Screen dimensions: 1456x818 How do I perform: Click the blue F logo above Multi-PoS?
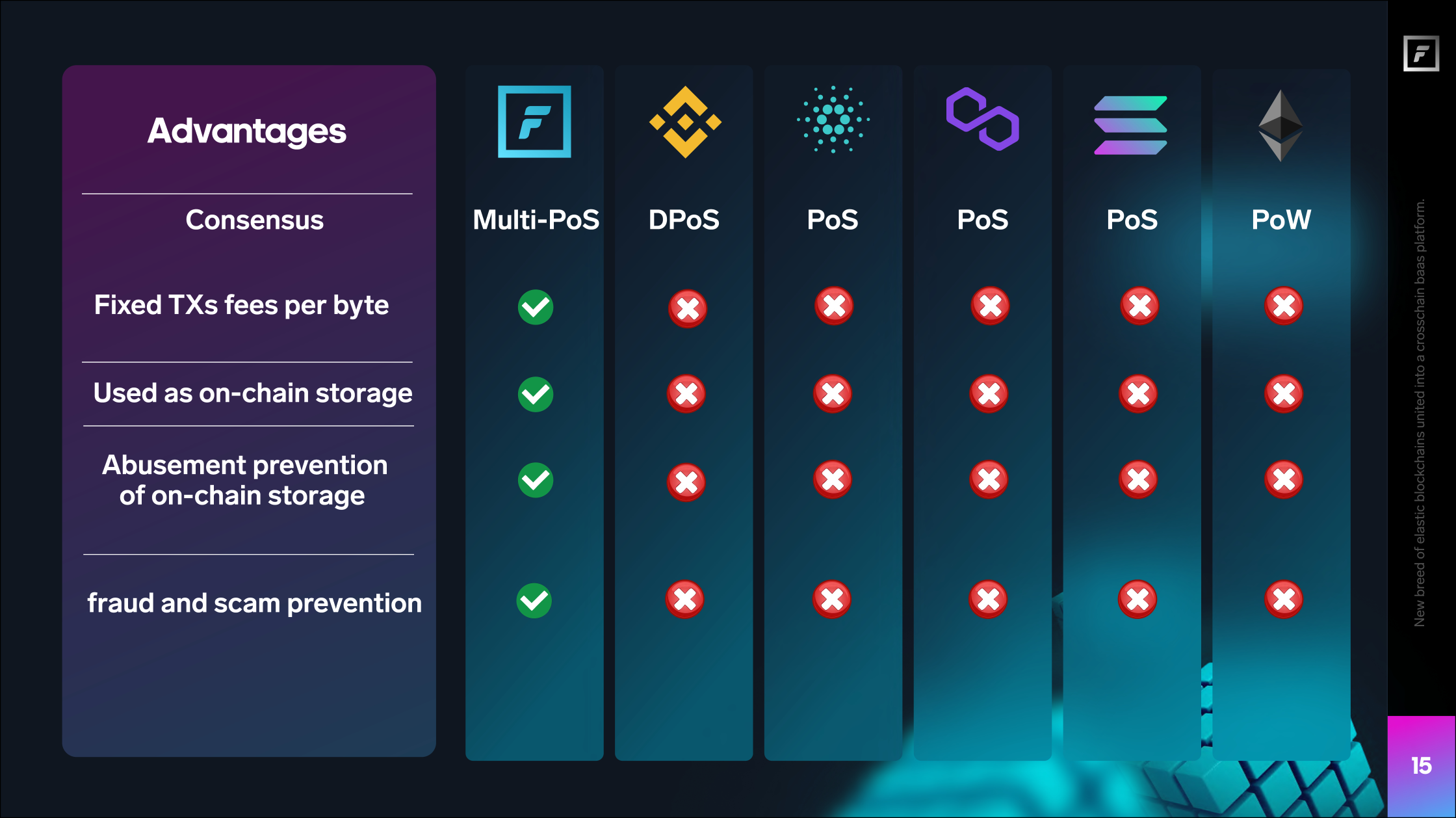click(534, 122)
